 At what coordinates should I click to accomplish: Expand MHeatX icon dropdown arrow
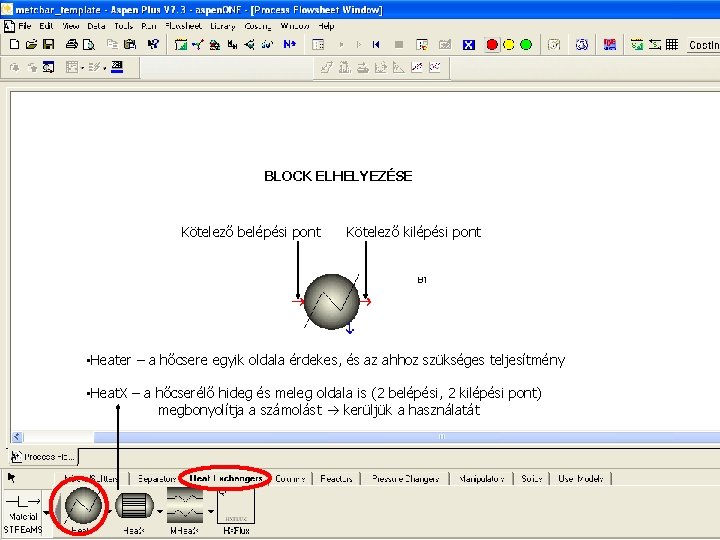pyautogui.click(x=210, y=511)
